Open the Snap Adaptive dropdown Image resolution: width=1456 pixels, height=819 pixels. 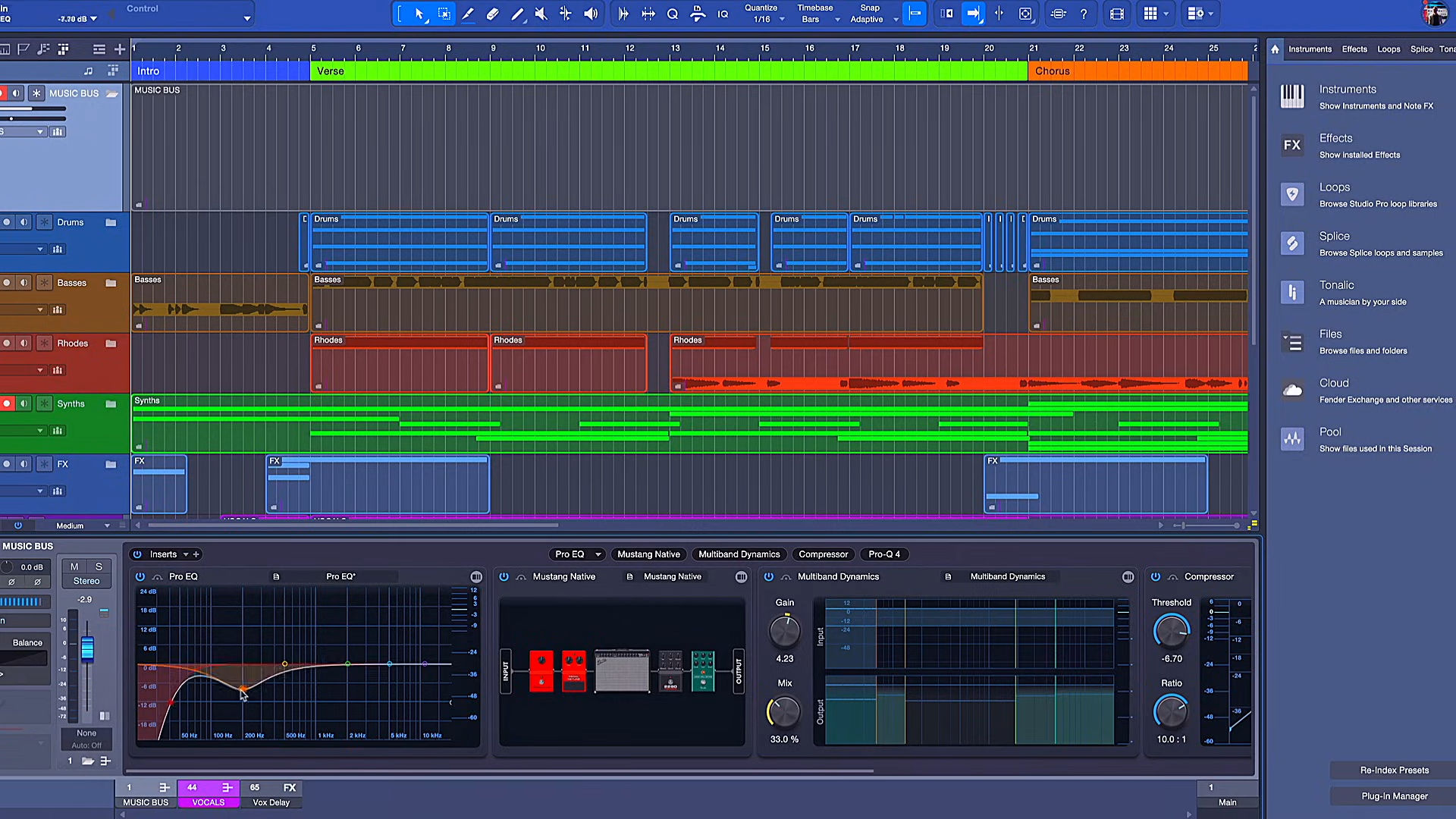[896, 20]
